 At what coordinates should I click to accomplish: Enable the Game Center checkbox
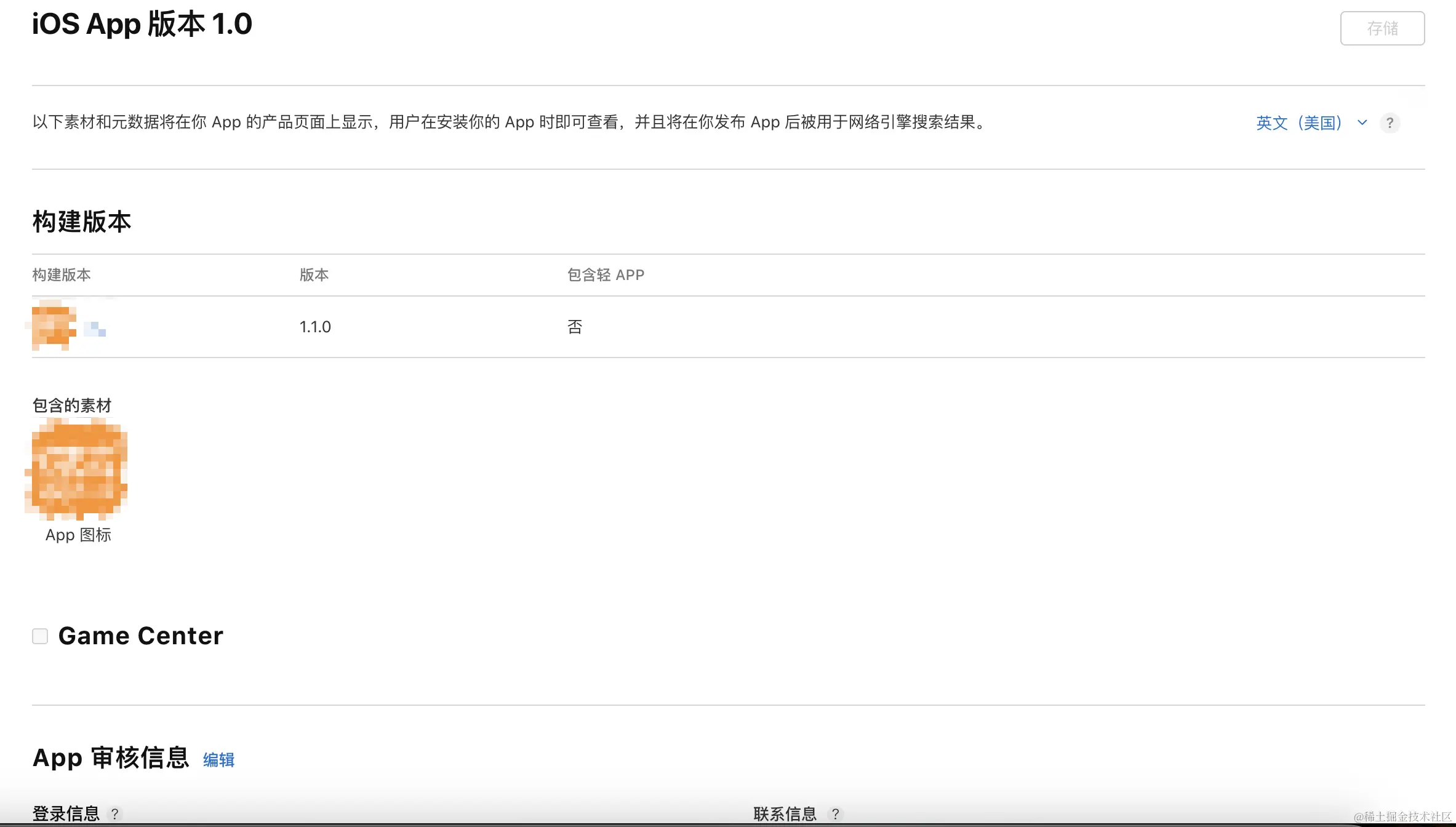click(x=40, y=636)
